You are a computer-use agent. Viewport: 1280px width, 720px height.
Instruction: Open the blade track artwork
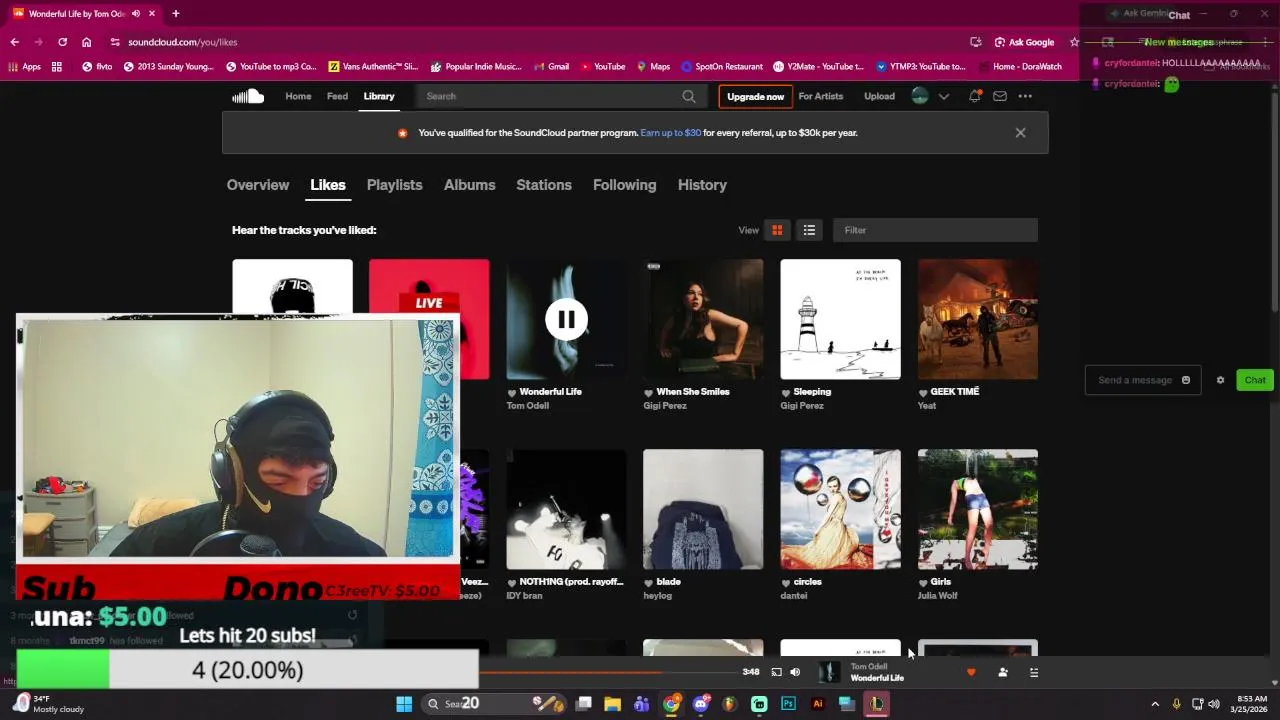(703, 509)
